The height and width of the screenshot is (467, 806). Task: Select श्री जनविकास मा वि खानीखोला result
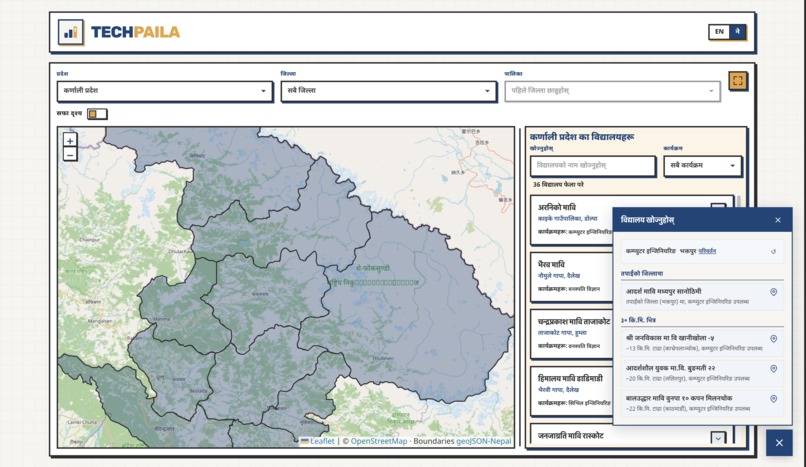(x=702, y=343)
